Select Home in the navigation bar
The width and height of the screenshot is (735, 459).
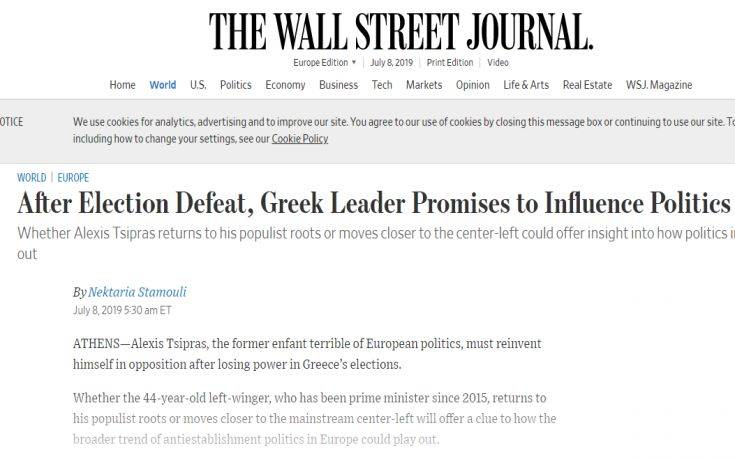click(x=122, y=85)
